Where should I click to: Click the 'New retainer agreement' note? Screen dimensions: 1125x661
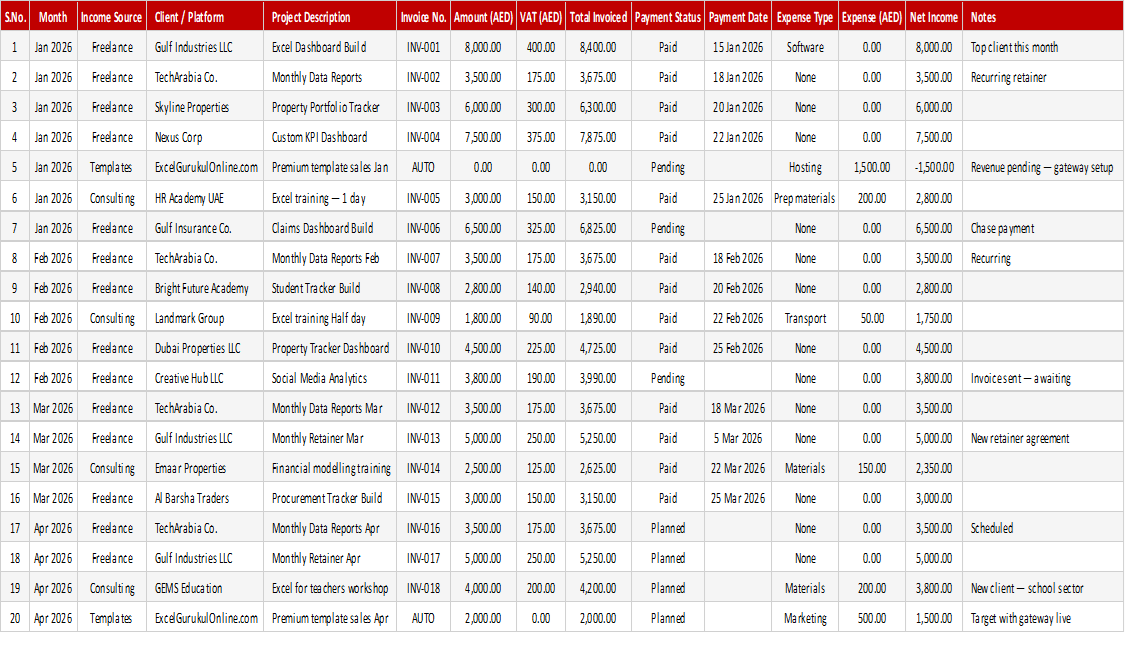pyautogui.click(x=1043, y=439)
